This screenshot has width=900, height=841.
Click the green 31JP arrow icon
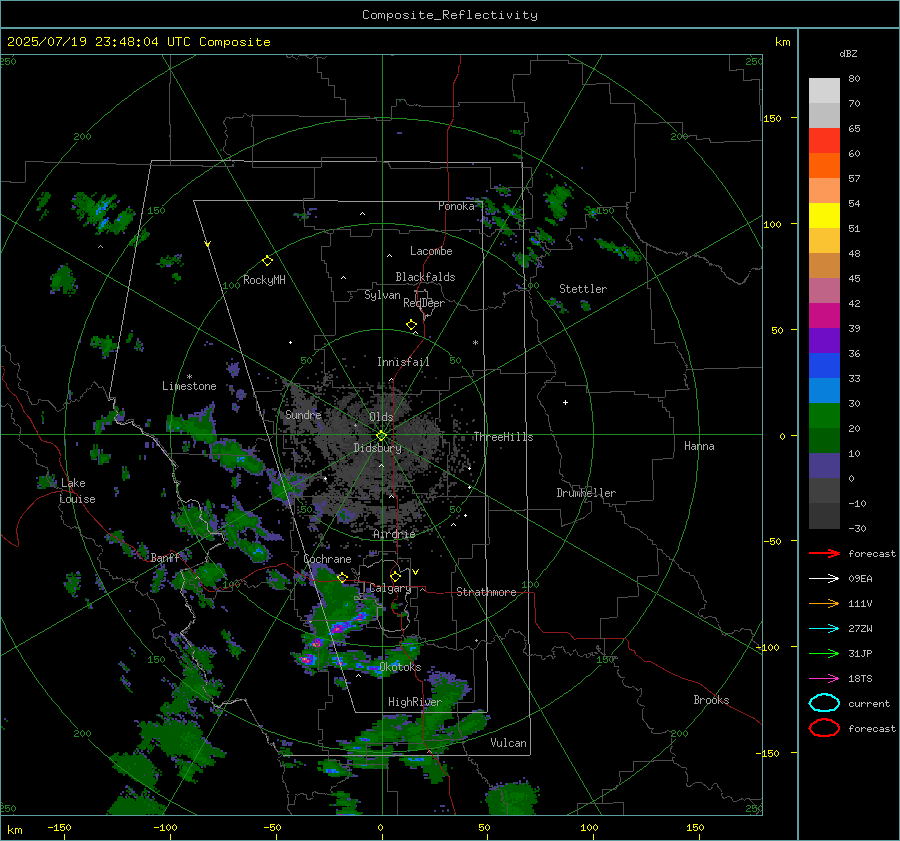[824, 653]
